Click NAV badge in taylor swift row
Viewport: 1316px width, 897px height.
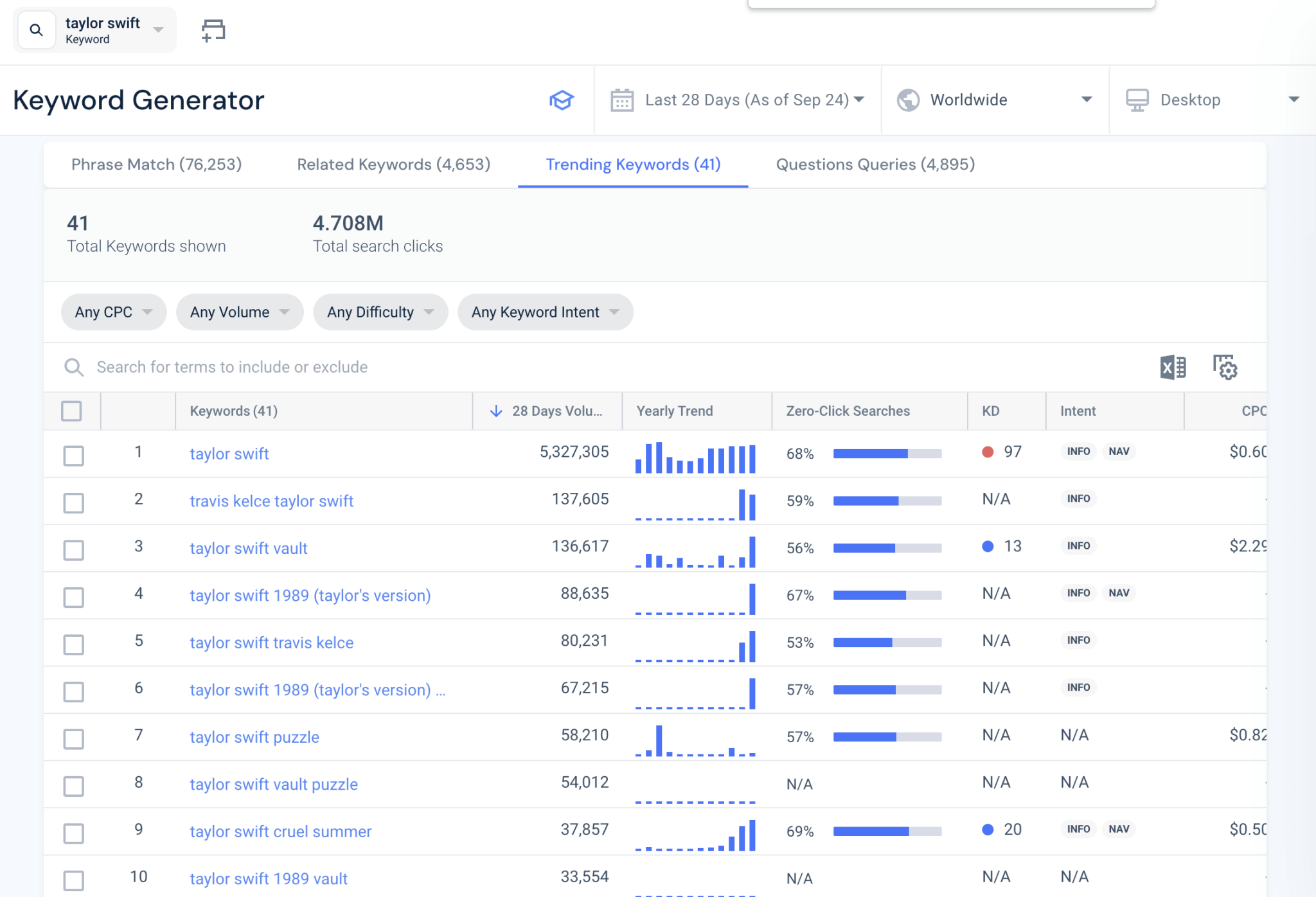[1119, 452]
